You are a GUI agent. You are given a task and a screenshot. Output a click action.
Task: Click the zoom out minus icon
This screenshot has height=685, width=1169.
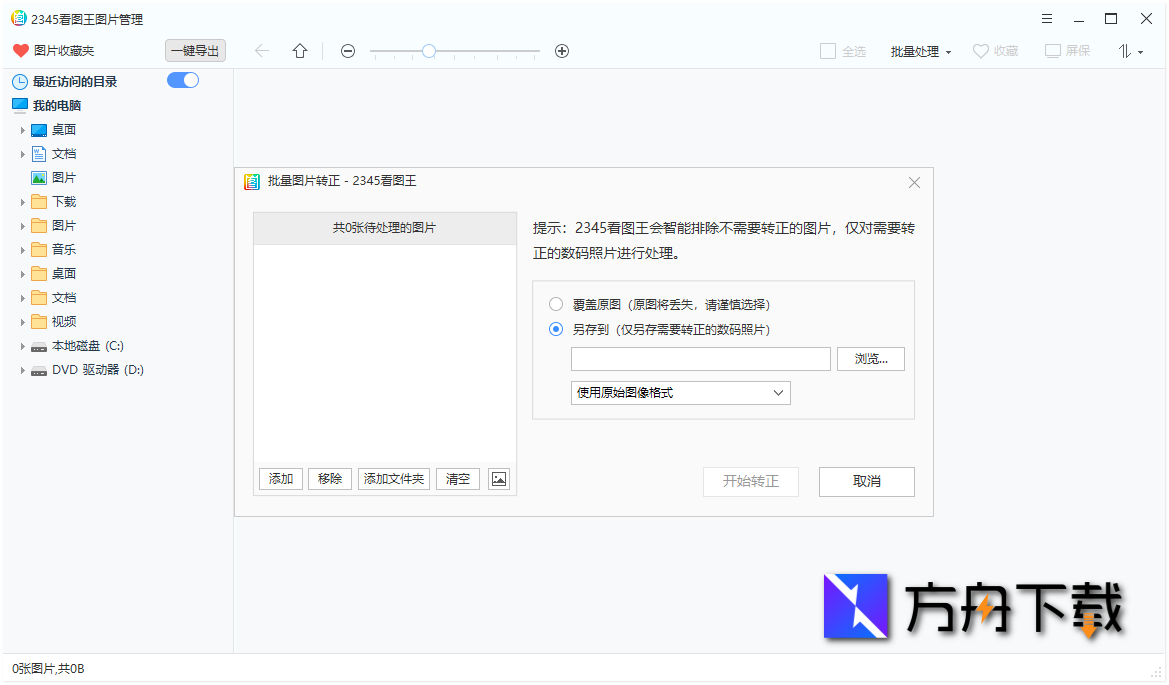coord(348,51)
